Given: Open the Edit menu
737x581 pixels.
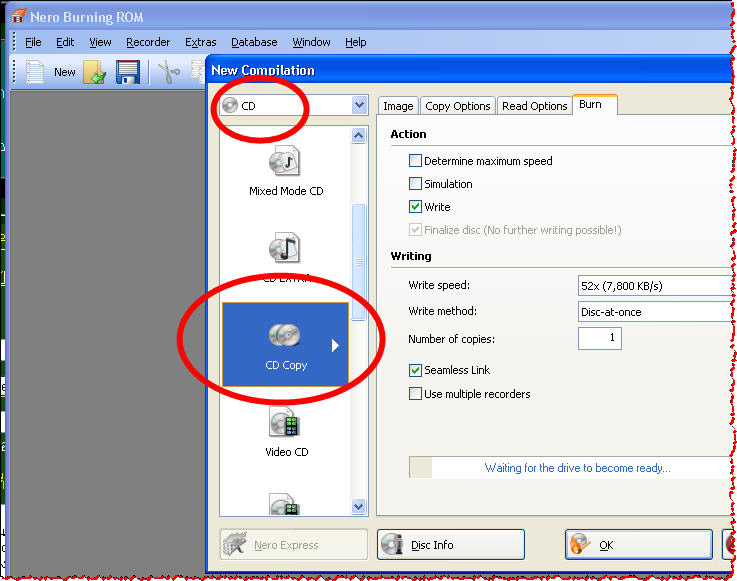Looking at the screenshot, I should (x=65, y=42).
